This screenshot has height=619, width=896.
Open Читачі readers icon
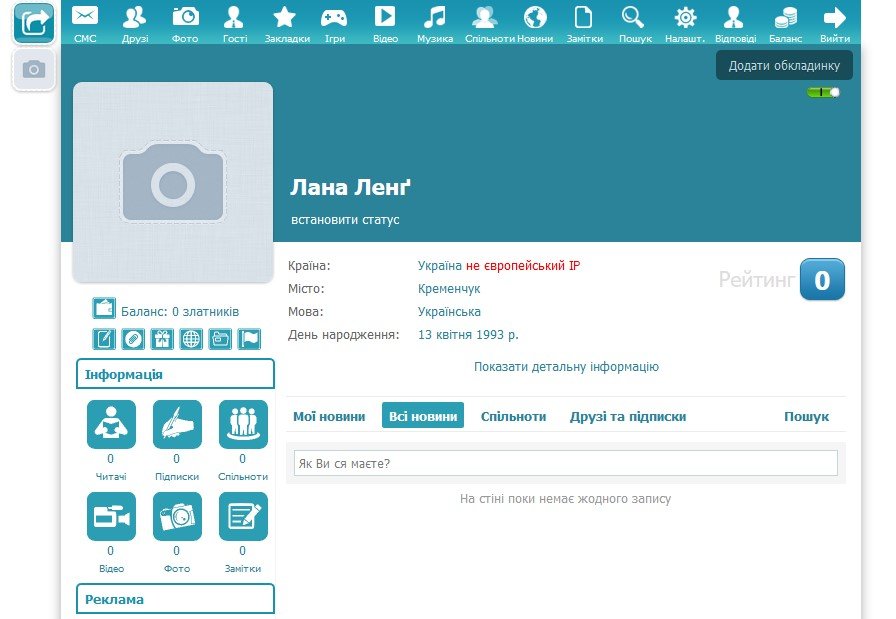(111, 425)
